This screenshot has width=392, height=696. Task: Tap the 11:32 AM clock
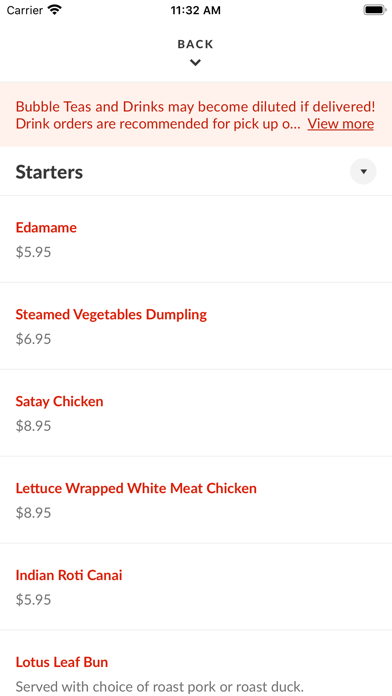tap(196, 10)
